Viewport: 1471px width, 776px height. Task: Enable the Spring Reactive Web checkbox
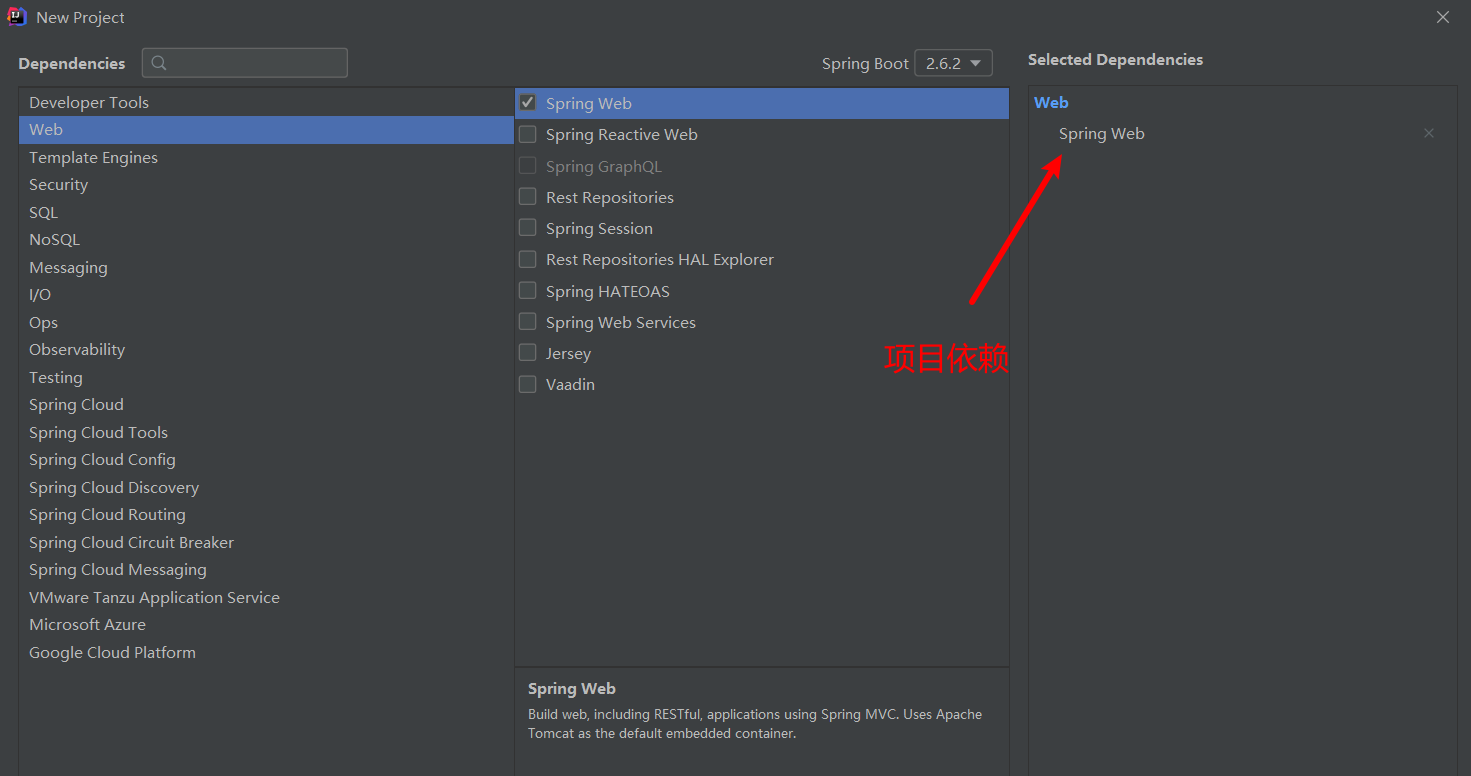point(527,134)
